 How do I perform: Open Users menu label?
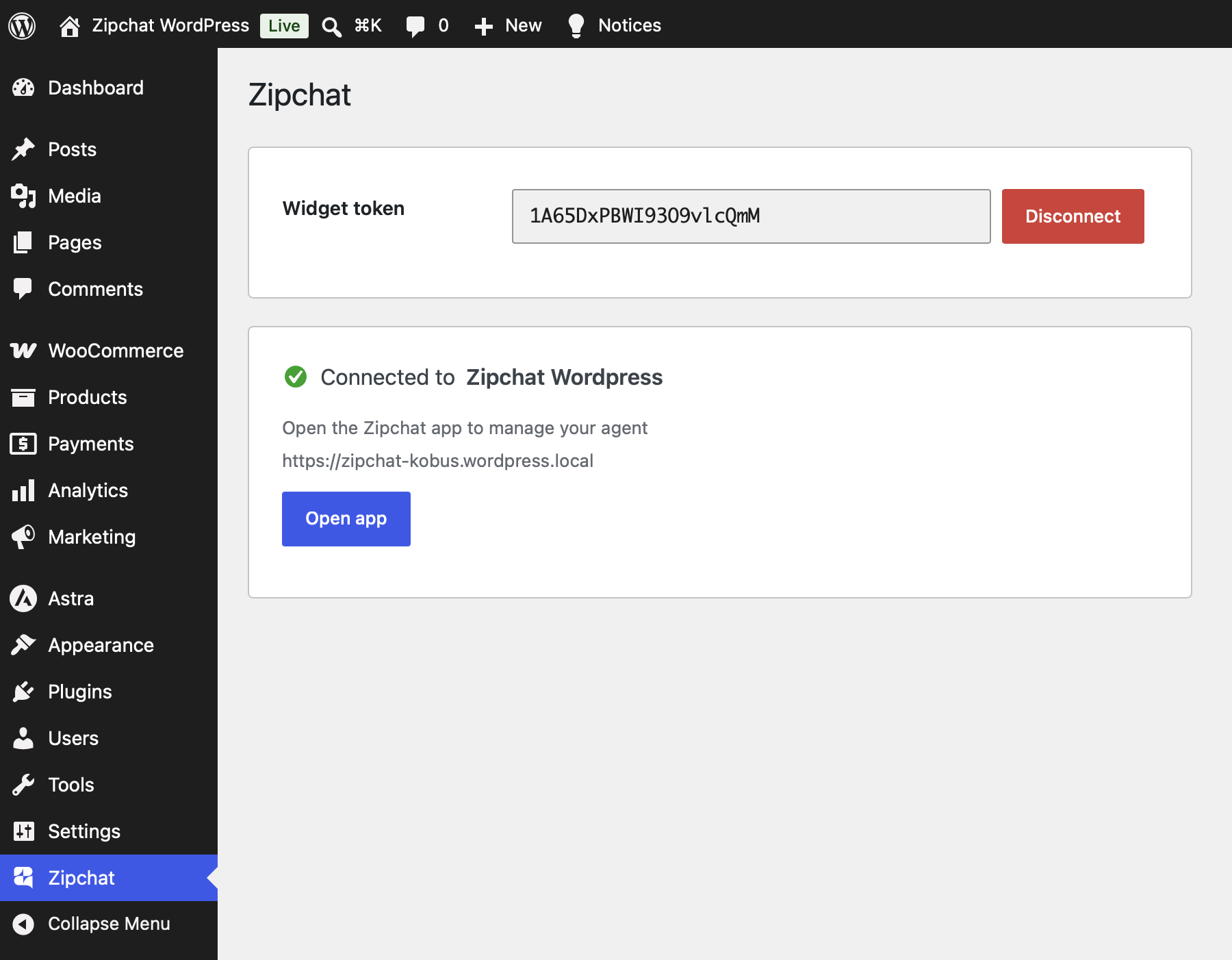73,738
